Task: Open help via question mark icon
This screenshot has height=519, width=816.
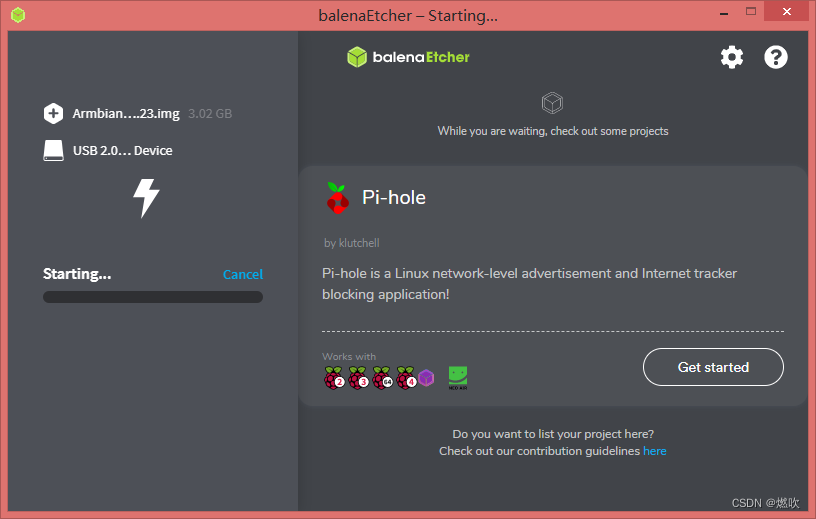Action: tap(775, 57)
